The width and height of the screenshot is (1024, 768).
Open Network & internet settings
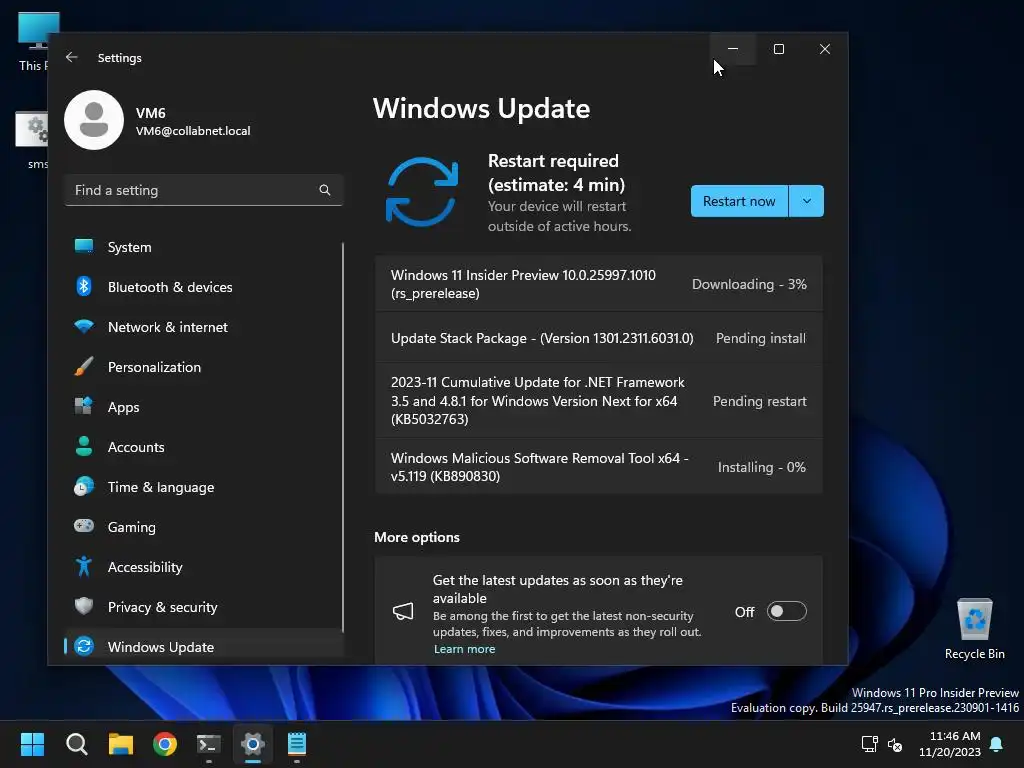click(x=204, y=327)
